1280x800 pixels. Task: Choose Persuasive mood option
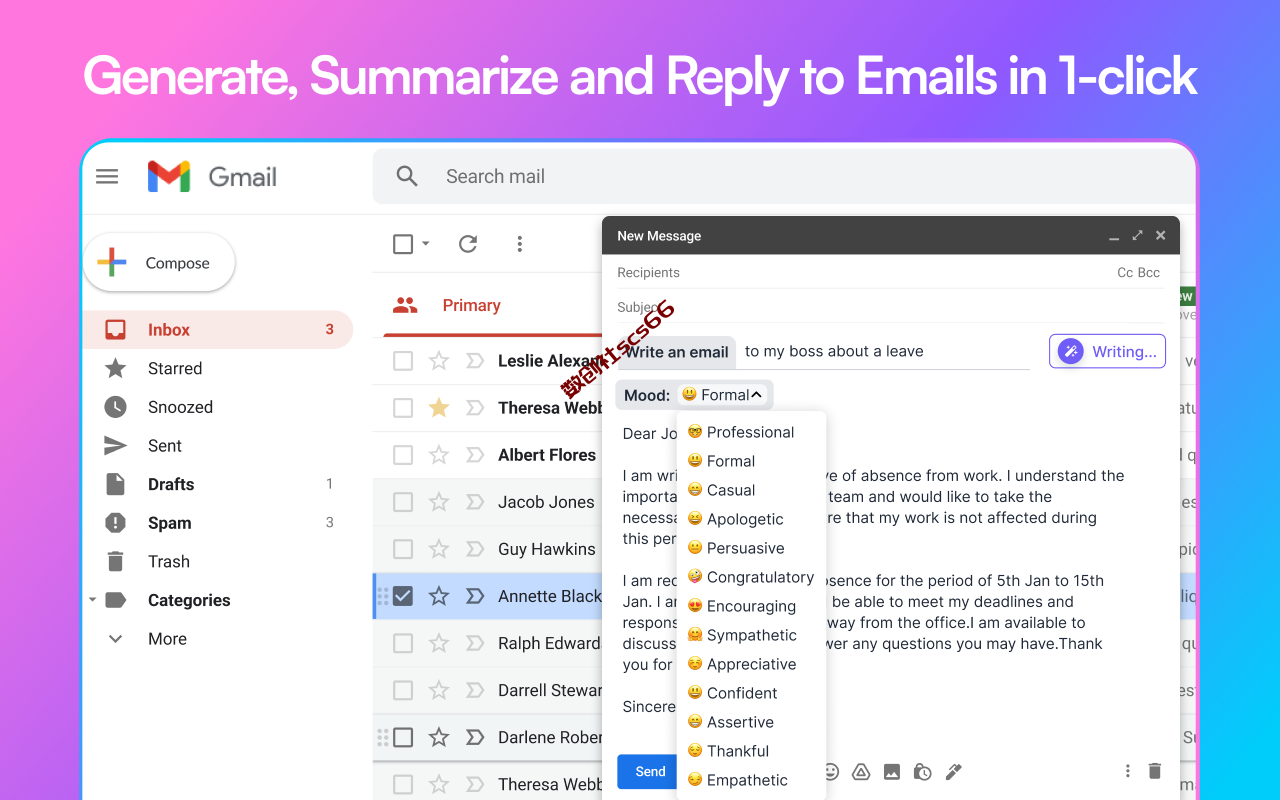736,548
